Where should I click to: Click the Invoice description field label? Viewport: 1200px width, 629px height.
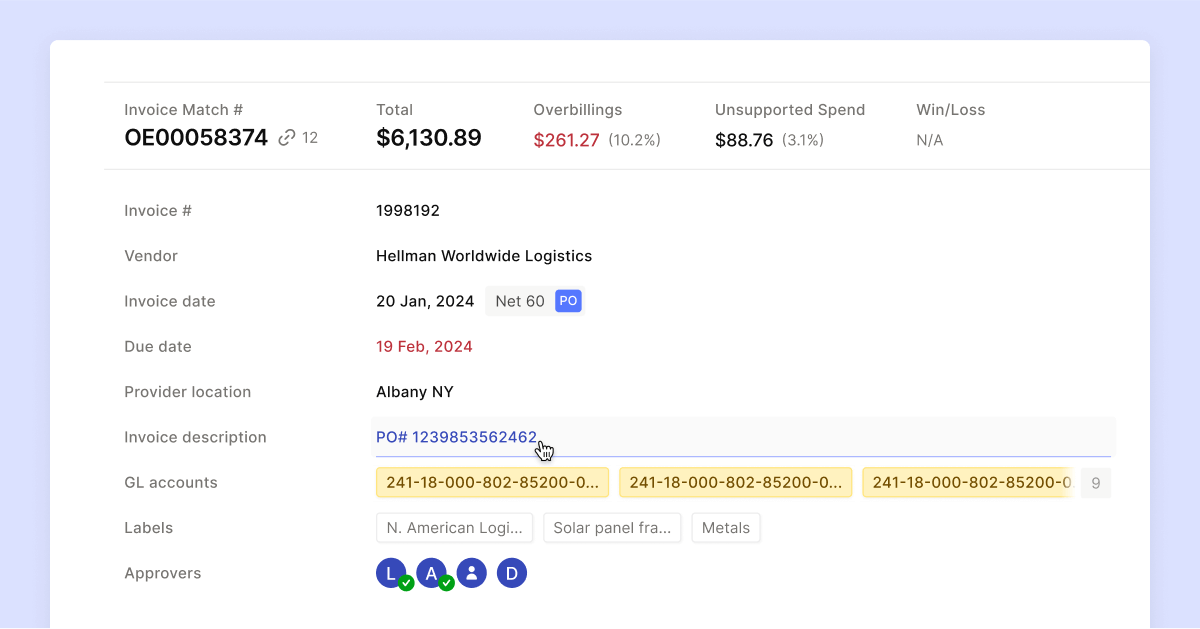click(195, 437)
